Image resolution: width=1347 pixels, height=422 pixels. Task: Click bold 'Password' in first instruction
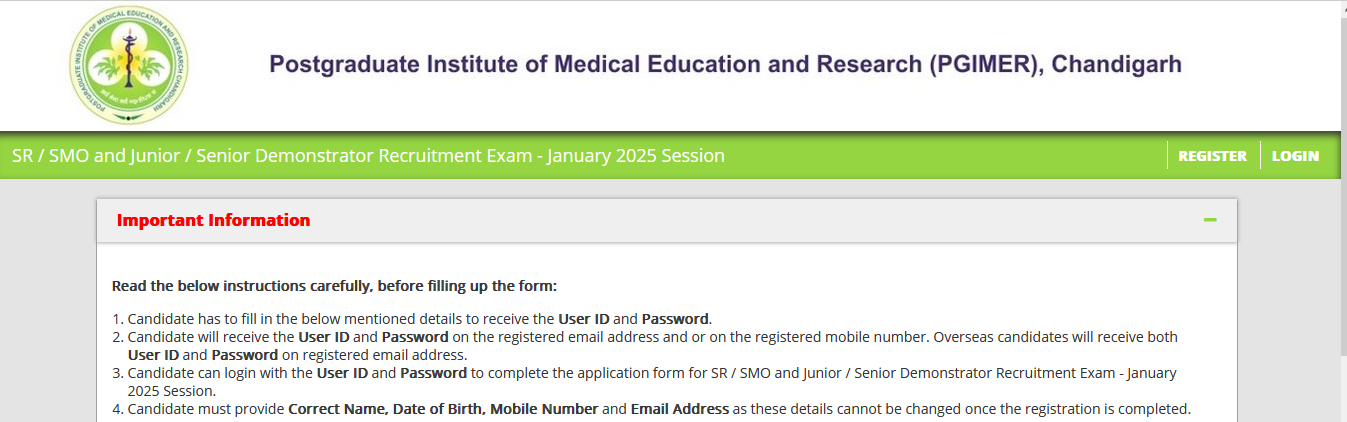tap(675, 319)
